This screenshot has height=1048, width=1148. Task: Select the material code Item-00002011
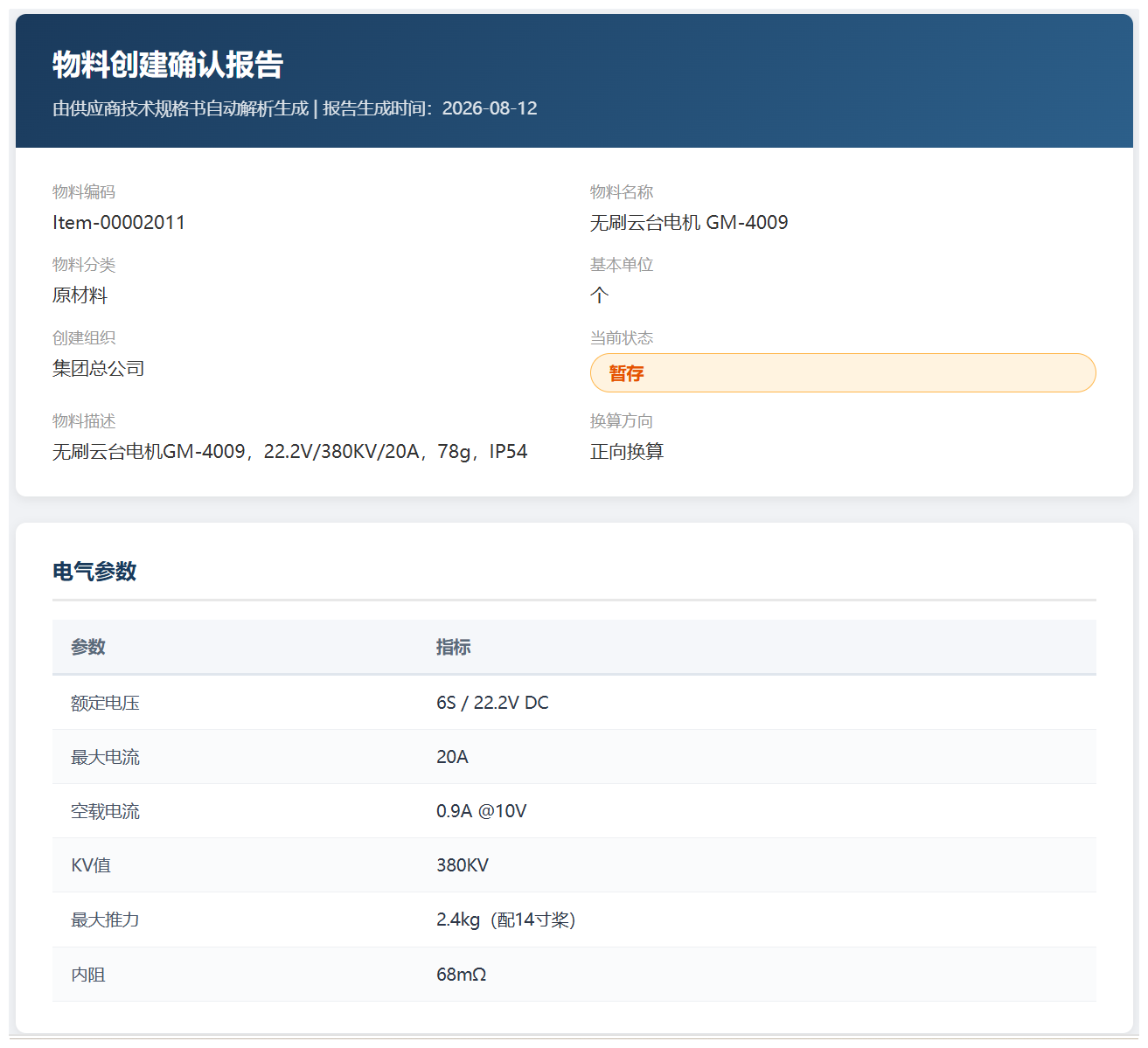point(119,223)
